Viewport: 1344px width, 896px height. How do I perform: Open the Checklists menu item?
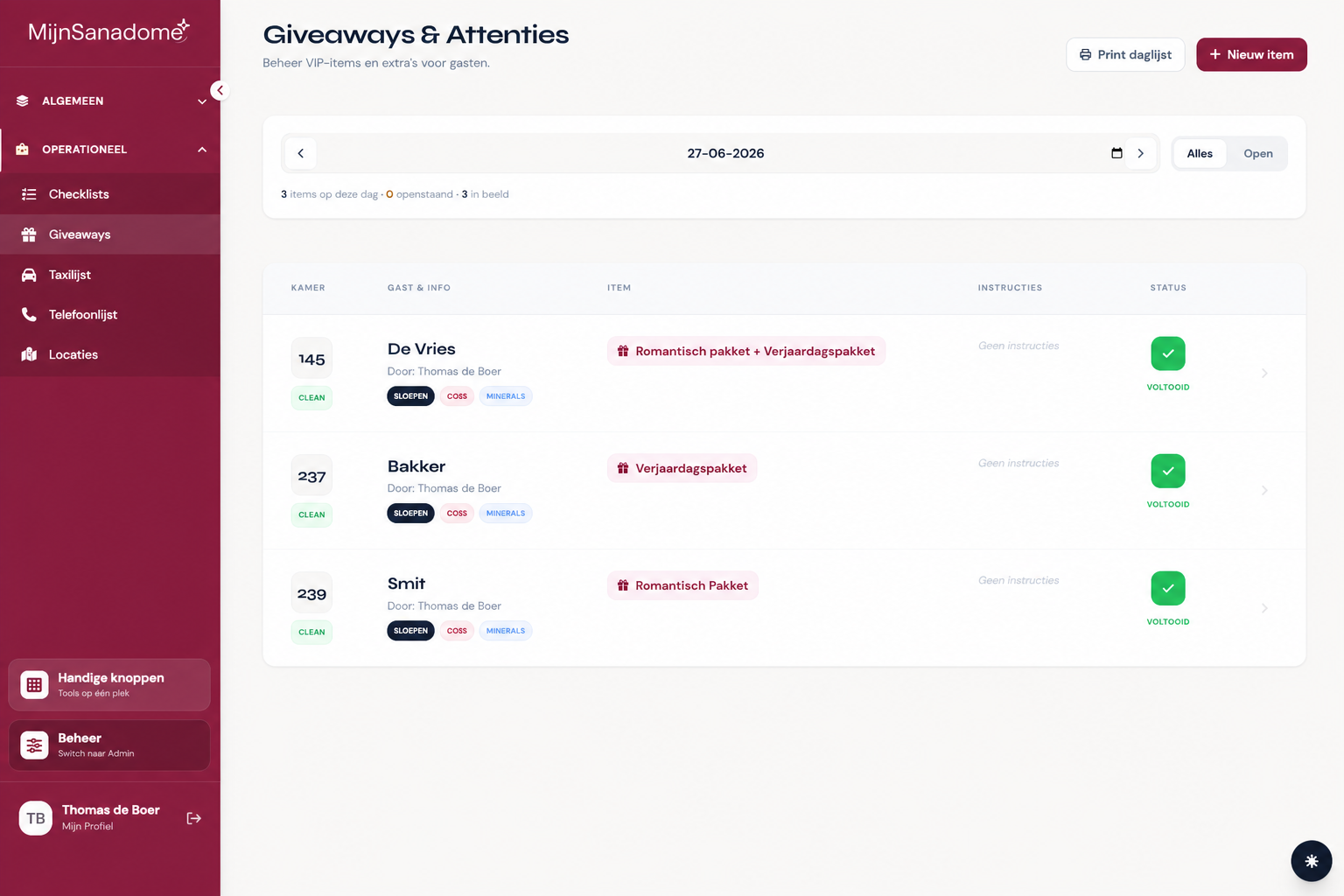(x=110, y=194)
